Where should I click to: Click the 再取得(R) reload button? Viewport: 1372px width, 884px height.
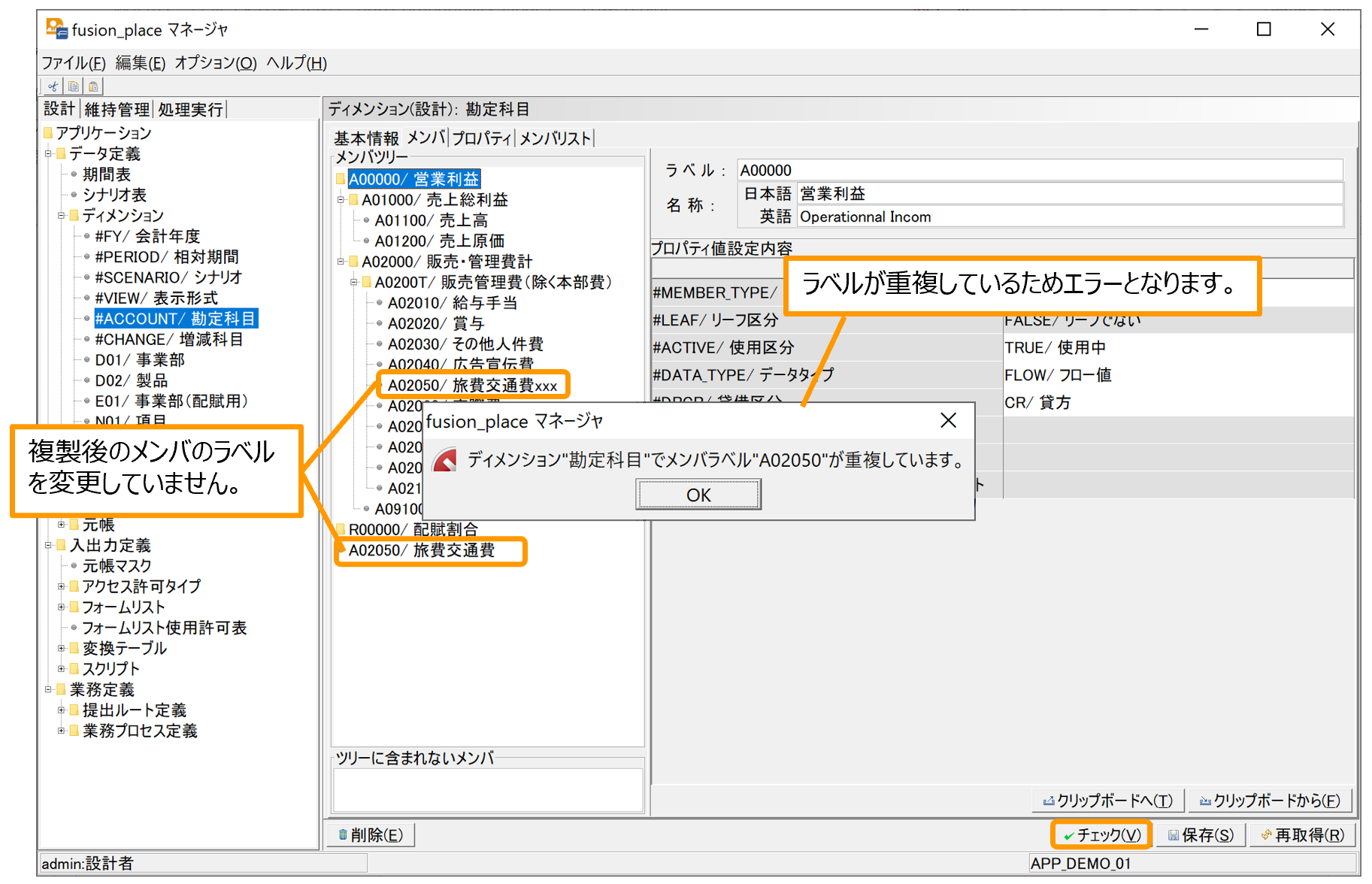click(x=1302, y=835)
